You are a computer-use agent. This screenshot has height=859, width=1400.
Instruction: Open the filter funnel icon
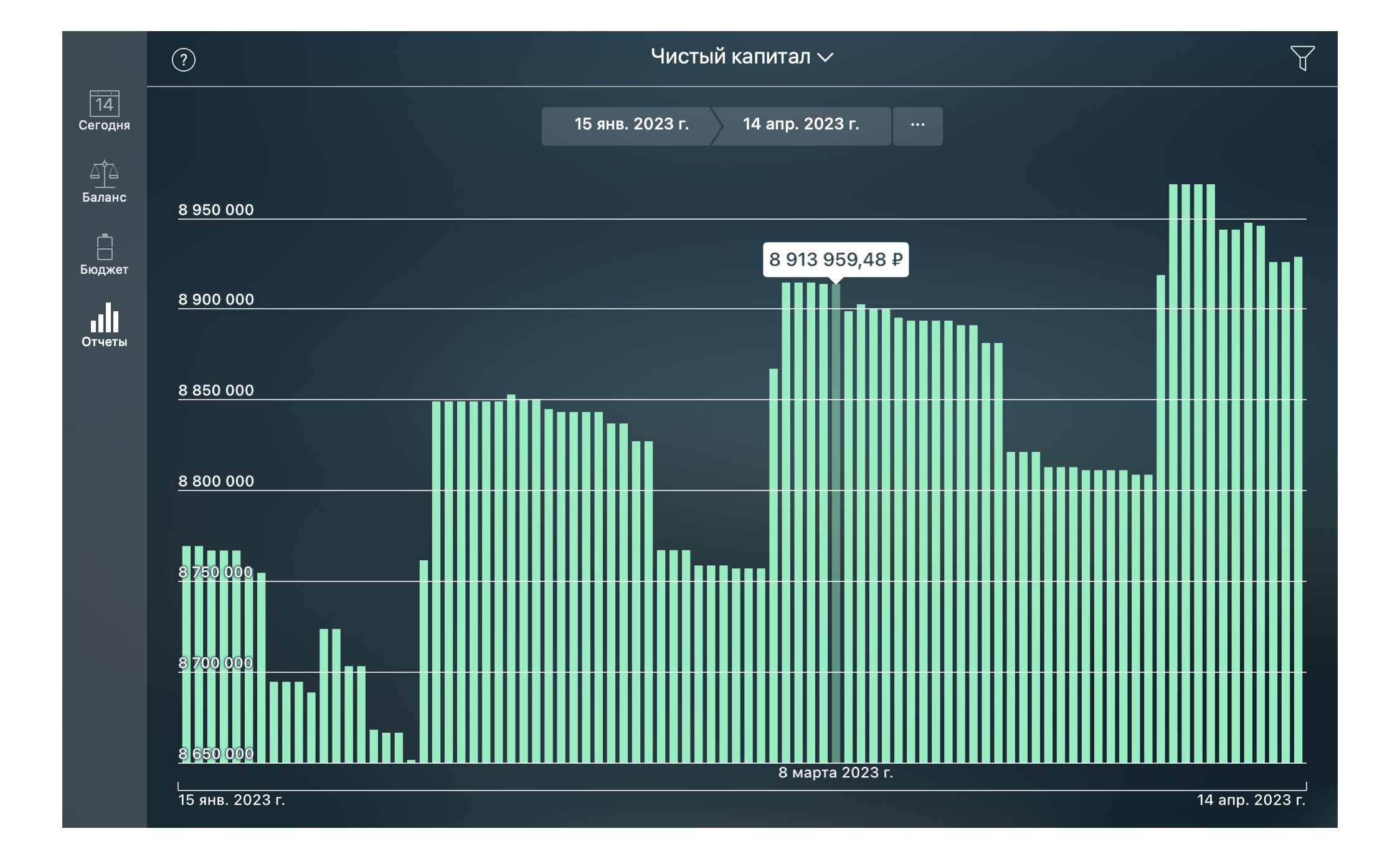coord(1302,58)
